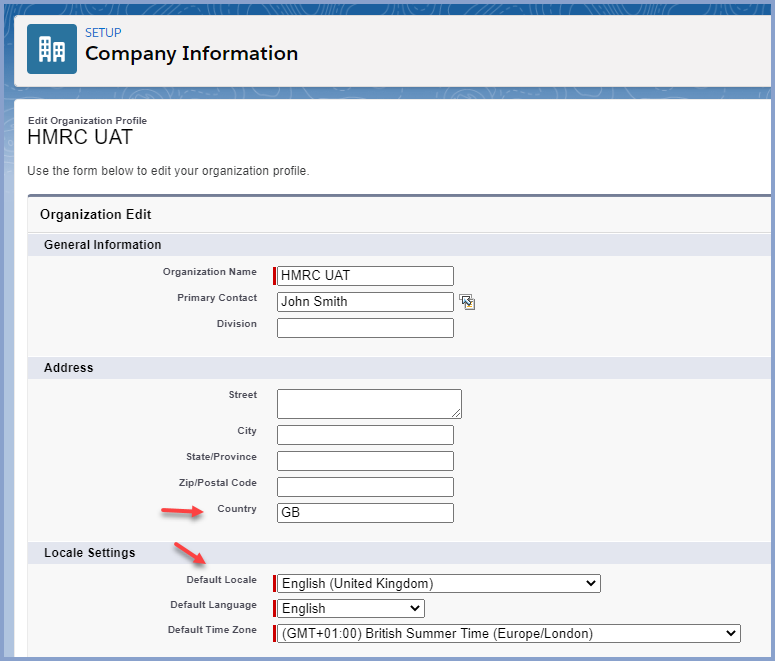Click the Default Time Zone label

[x=212, y=629]
